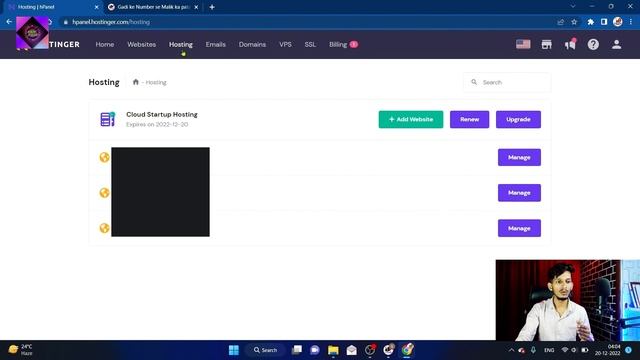The image size is (640, 360).
Task: Click the Add Website button
Action: 411,119
